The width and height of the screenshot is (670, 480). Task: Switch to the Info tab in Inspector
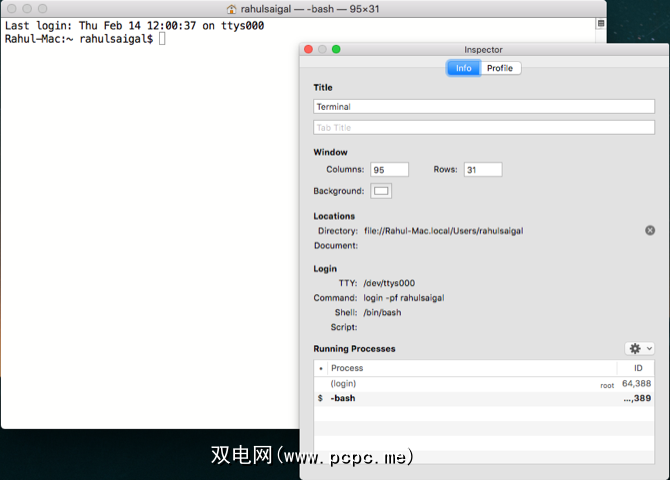(463, 68)
